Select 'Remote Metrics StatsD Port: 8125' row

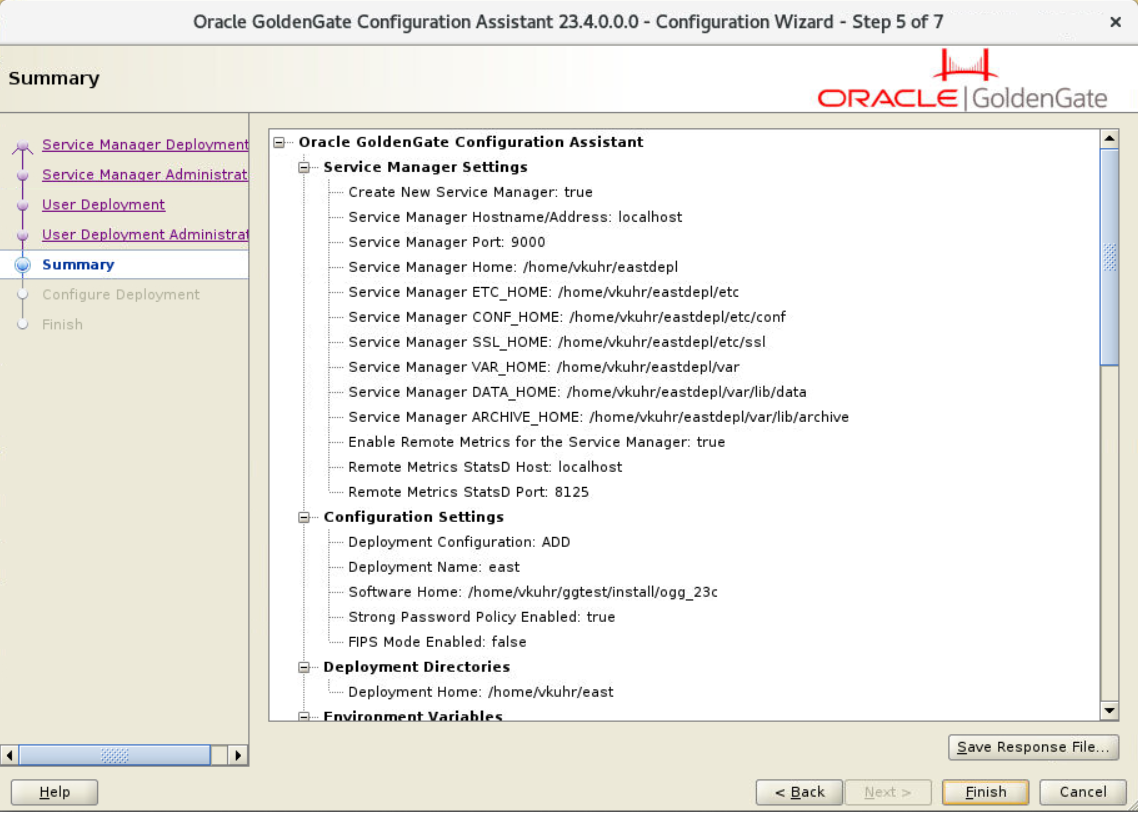pyautogui.click(x=468, y=492)
